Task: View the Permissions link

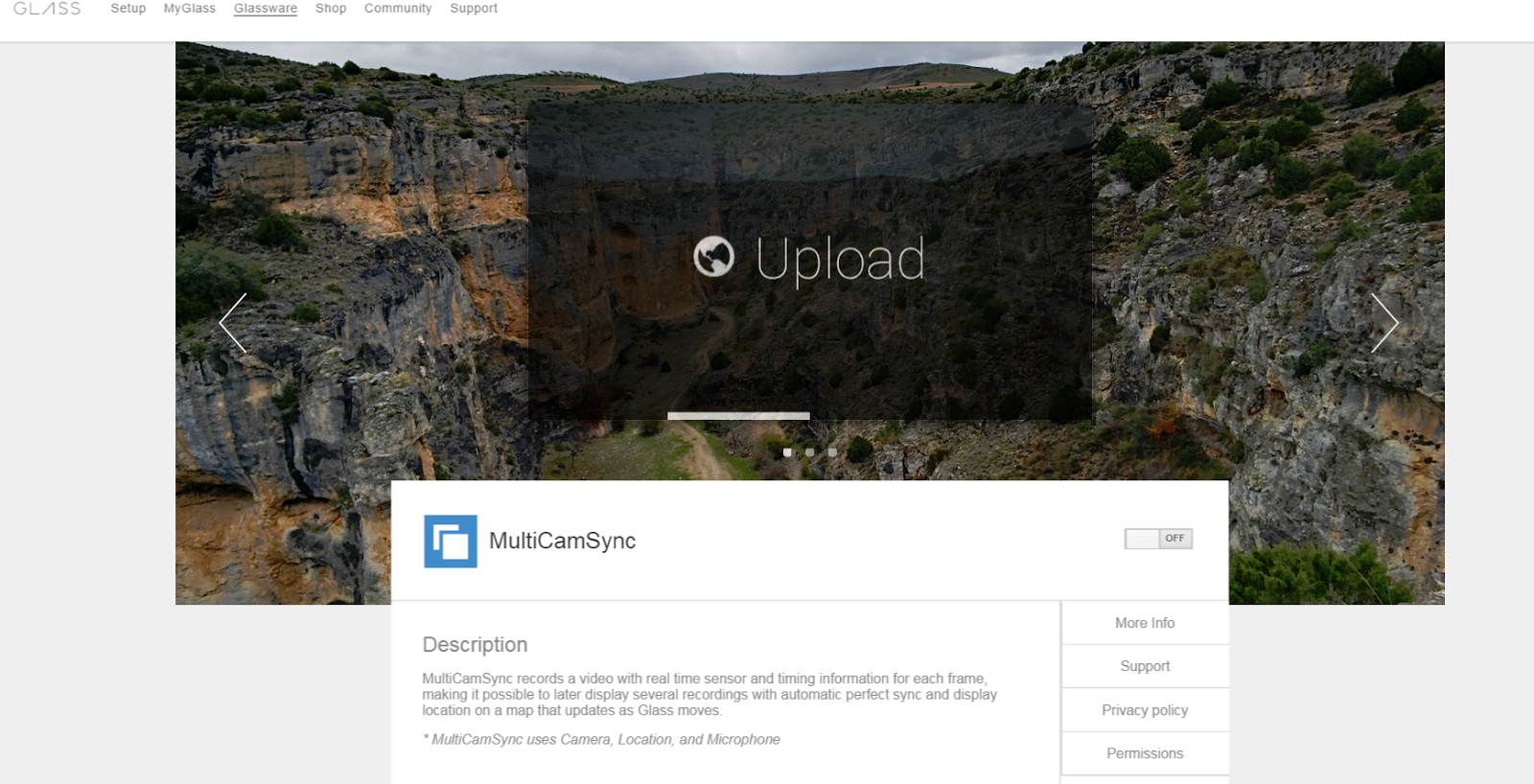Action: tap(1145, 753)
